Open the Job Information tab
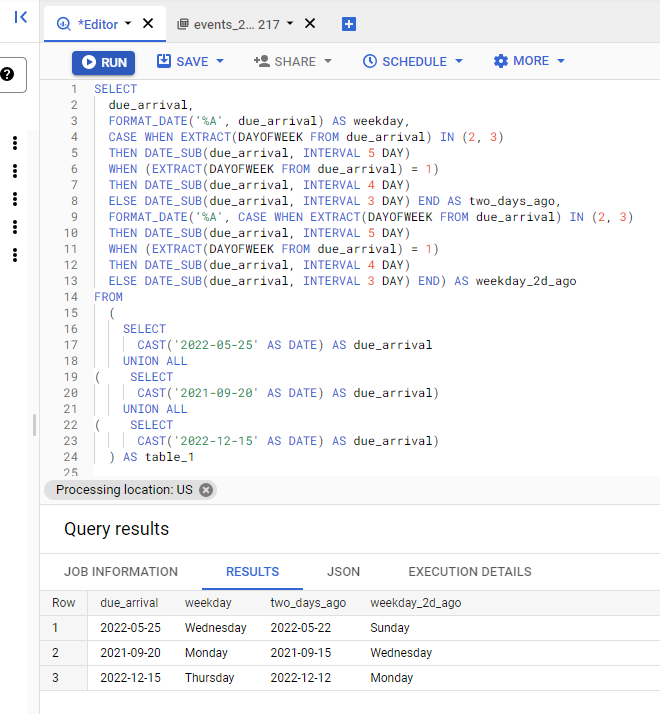The image size is (660, 714). [x=121, y=571]
